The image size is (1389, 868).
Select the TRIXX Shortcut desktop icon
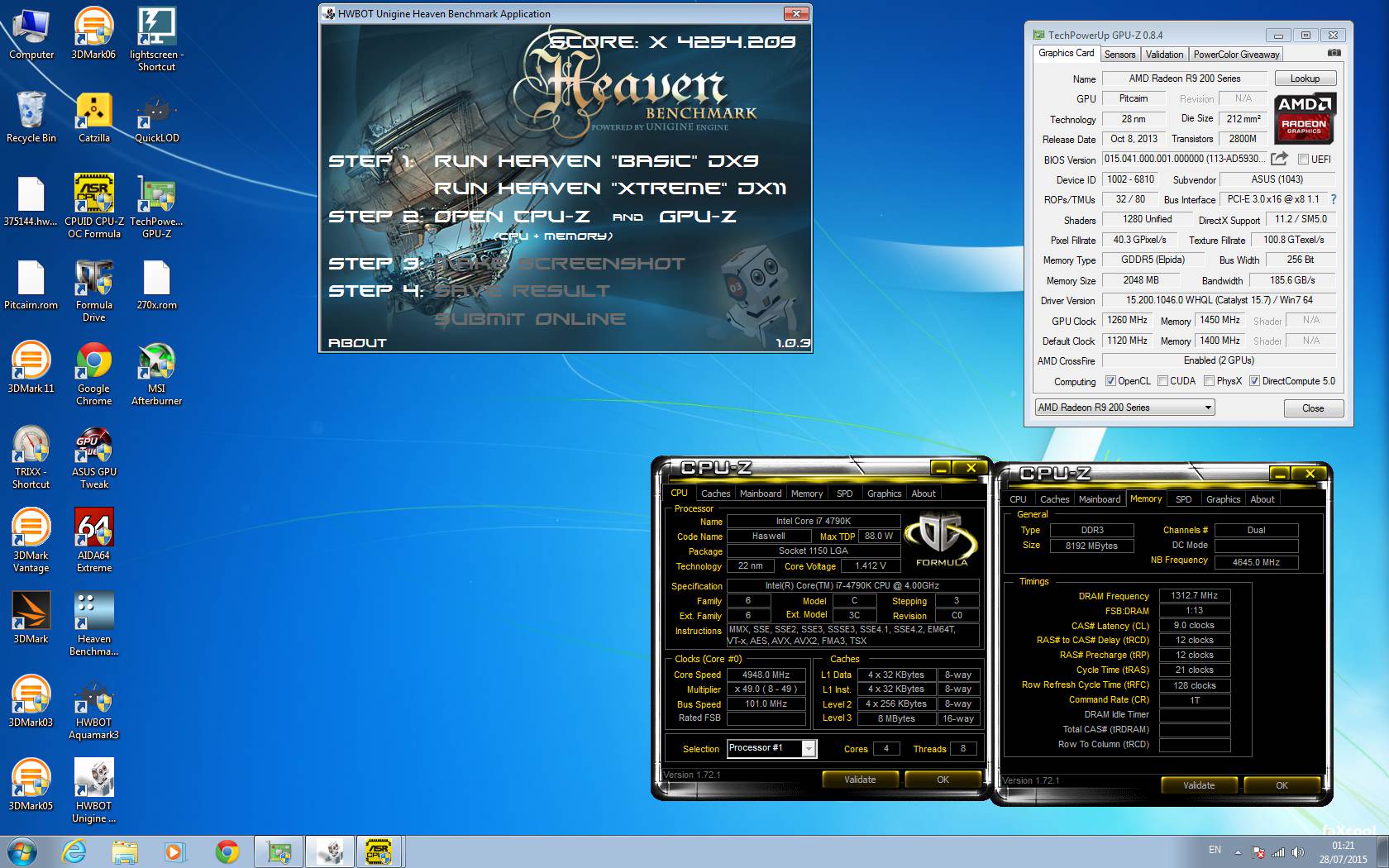(x=31, y=457)
